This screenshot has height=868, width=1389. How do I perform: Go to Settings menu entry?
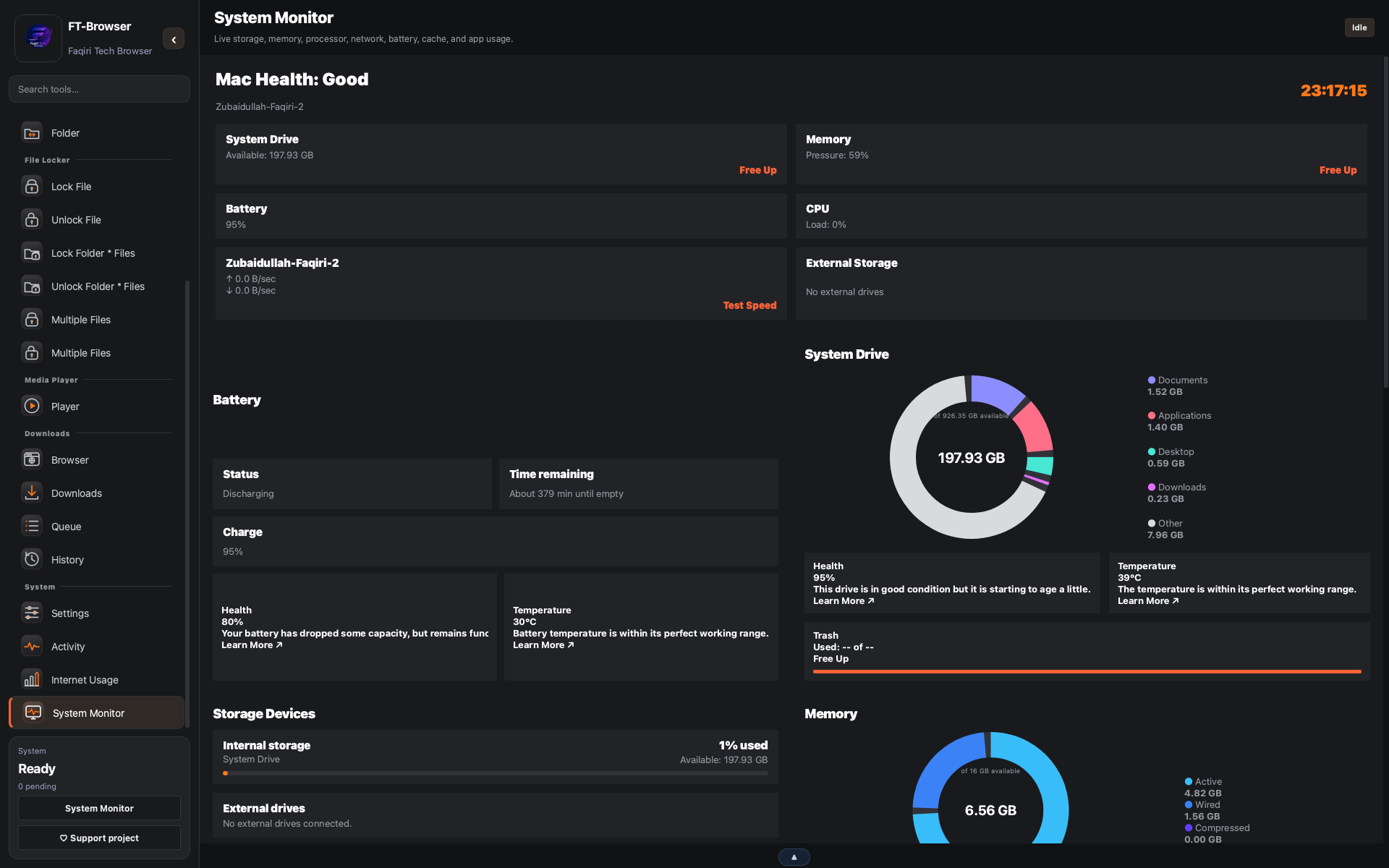point(97,613)
